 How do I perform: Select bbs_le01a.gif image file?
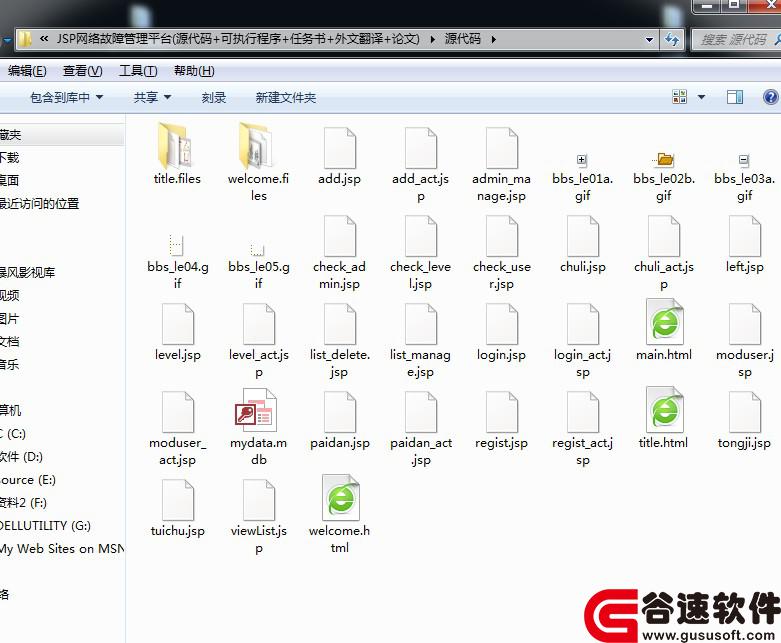582,177
